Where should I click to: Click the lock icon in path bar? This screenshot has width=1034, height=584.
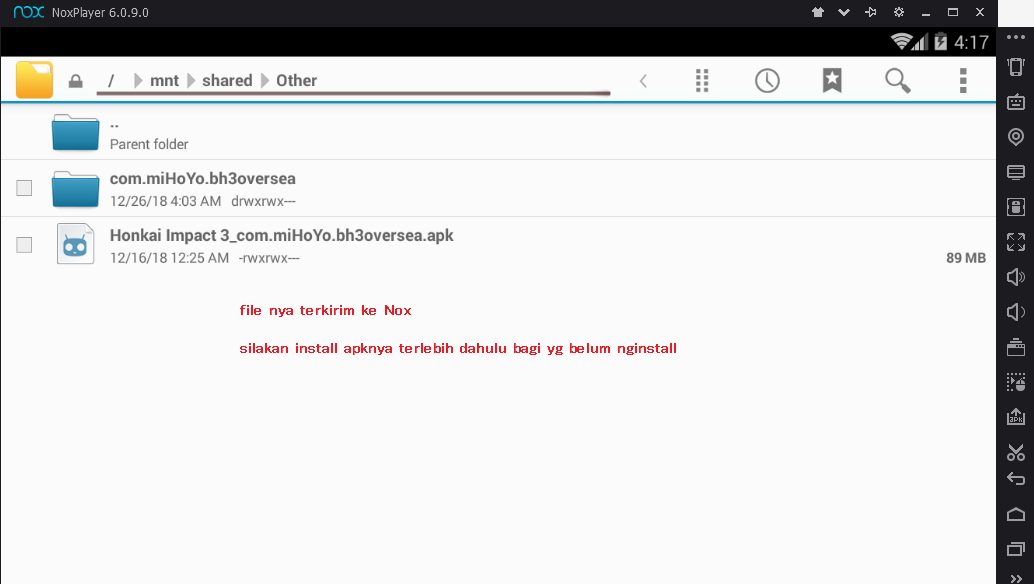click(76, 81)
